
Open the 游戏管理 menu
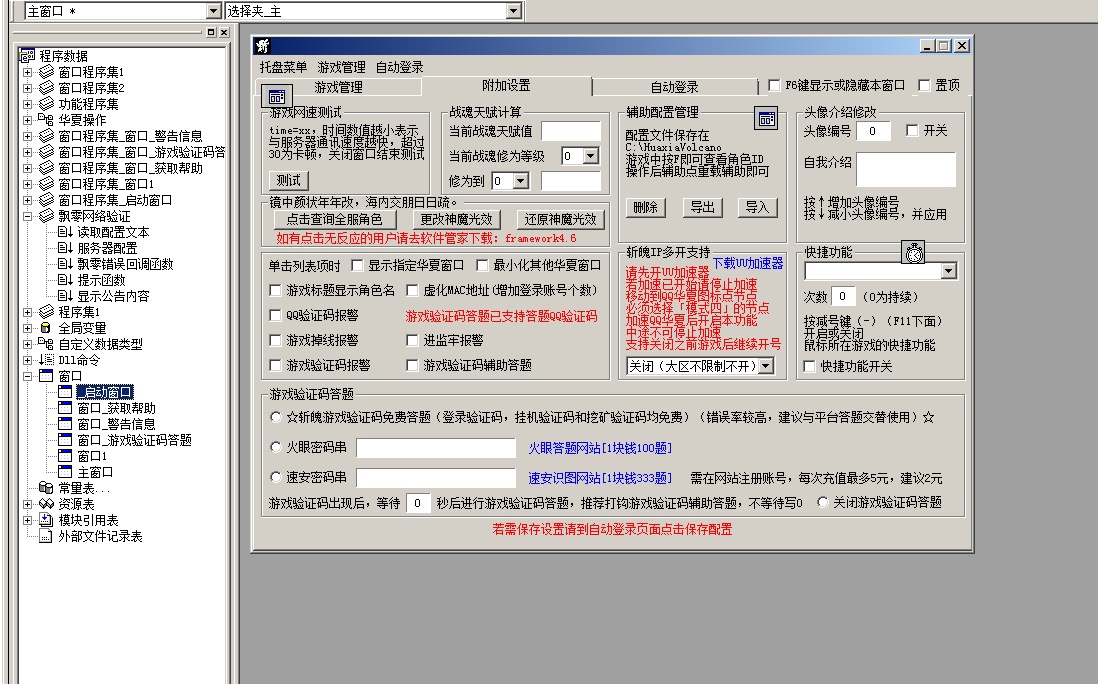coord(341,67)
